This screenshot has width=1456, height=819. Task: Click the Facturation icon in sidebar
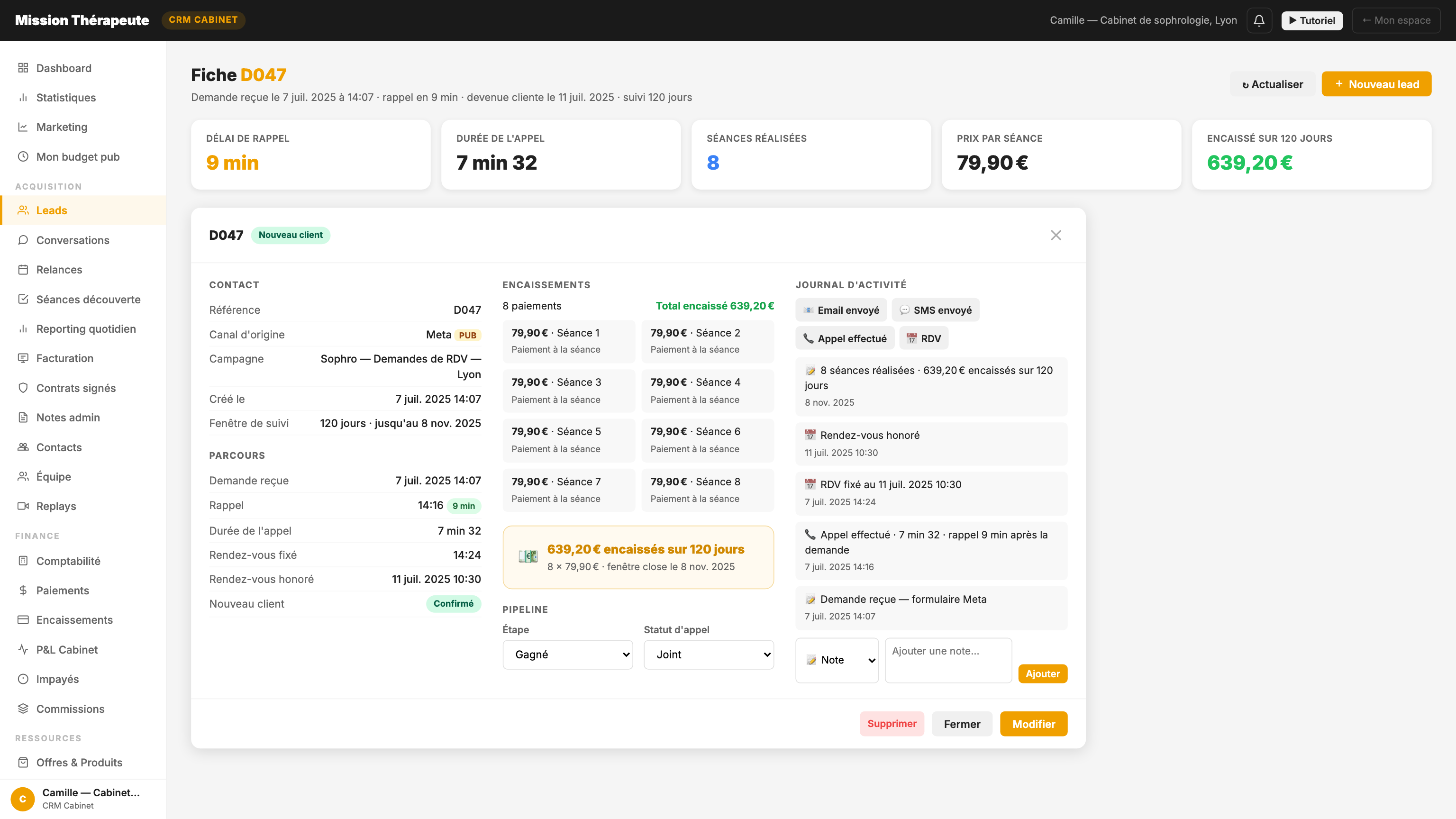[x=23, y=358]
